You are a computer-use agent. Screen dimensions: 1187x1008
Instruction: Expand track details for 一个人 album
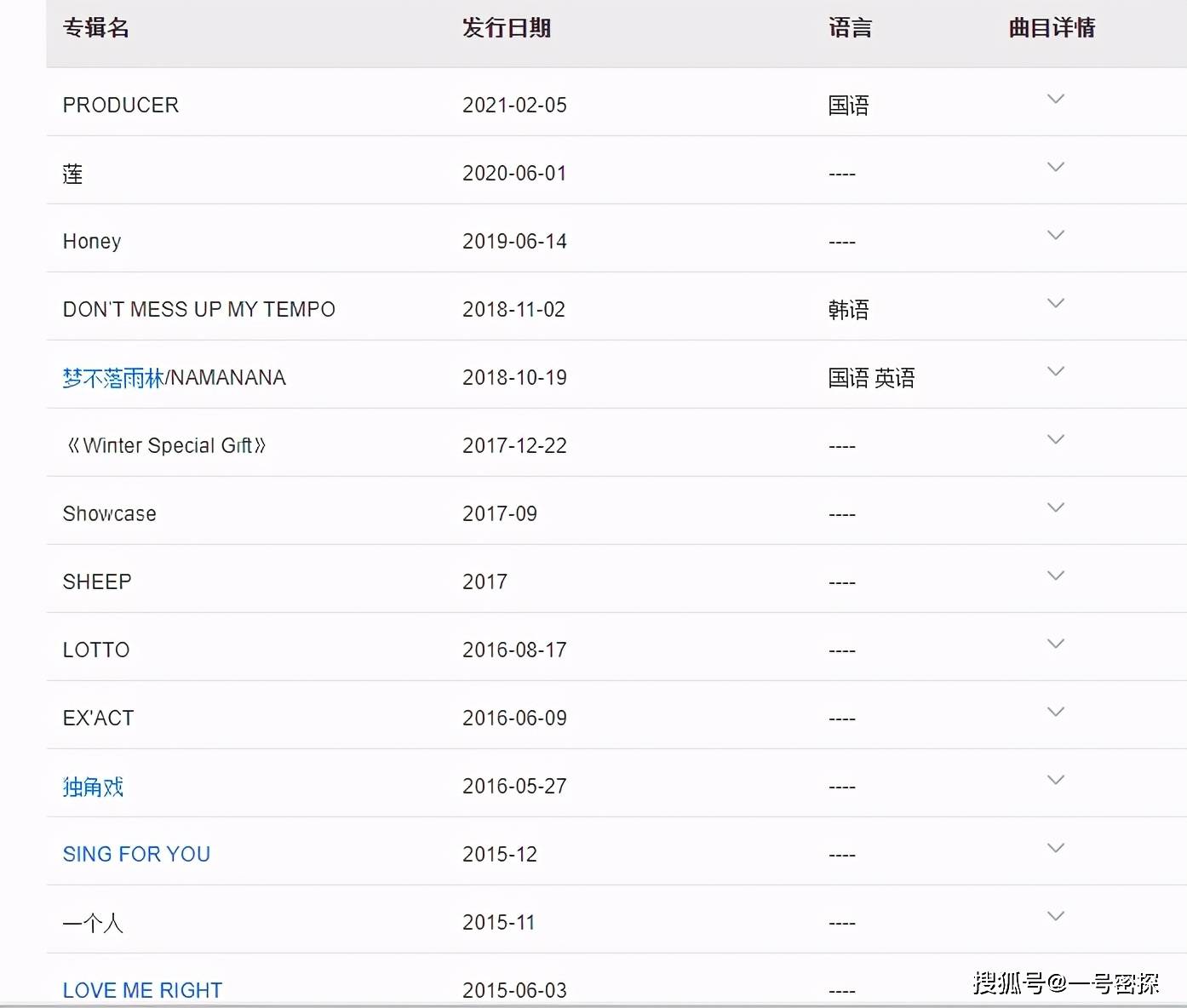point(1056,916)
